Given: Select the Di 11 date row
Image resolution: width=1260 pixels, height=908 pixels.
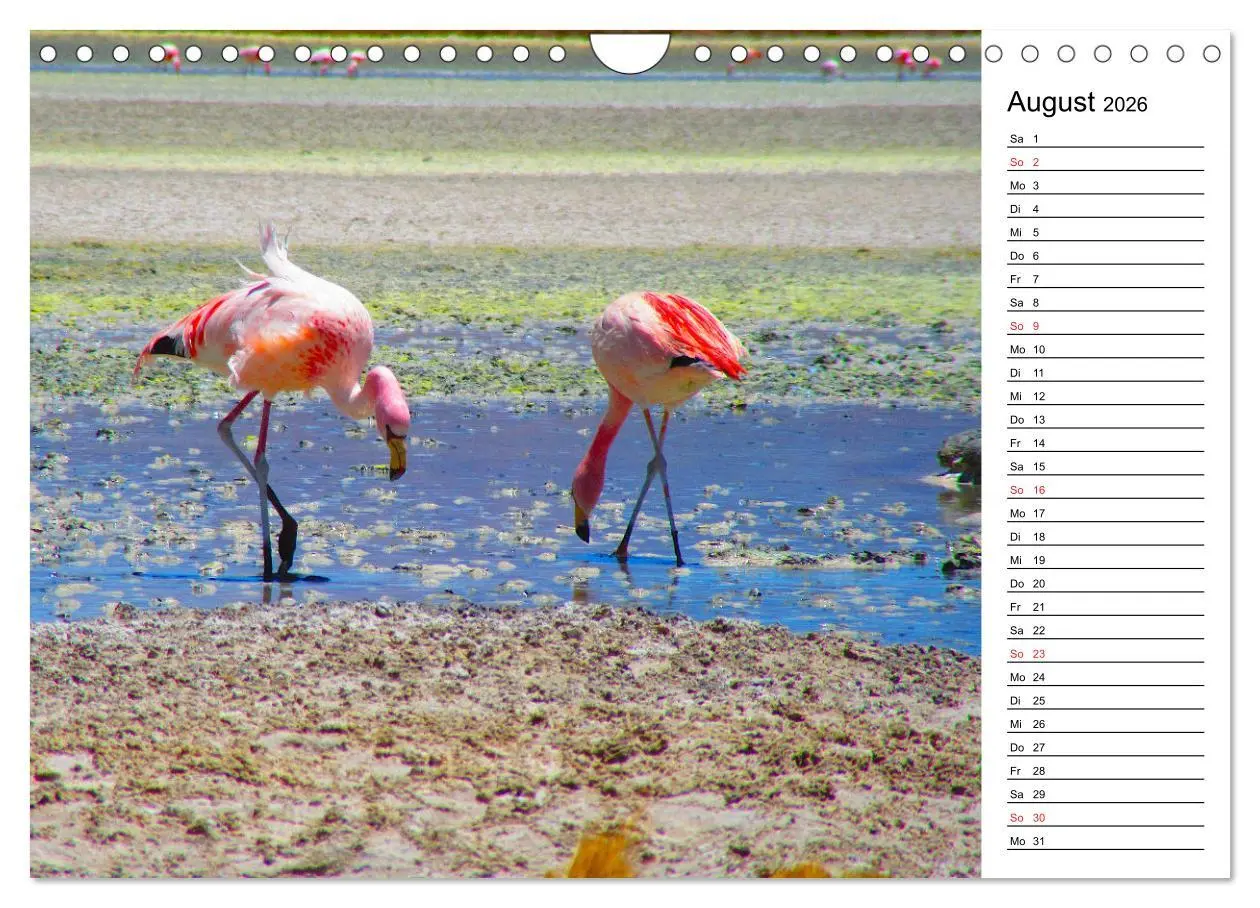Looking at the screenshot, I should pos(1105,373).
